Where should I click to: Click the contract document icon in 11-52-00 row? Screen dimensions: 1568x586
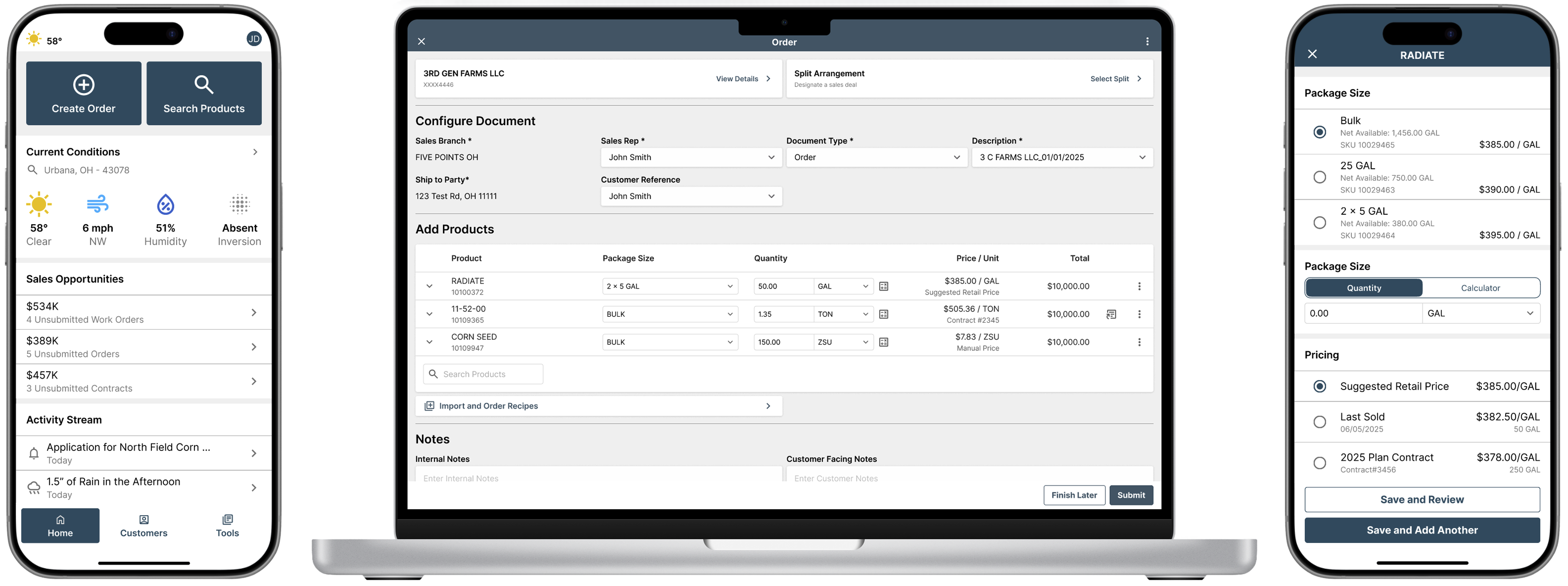1111,314
